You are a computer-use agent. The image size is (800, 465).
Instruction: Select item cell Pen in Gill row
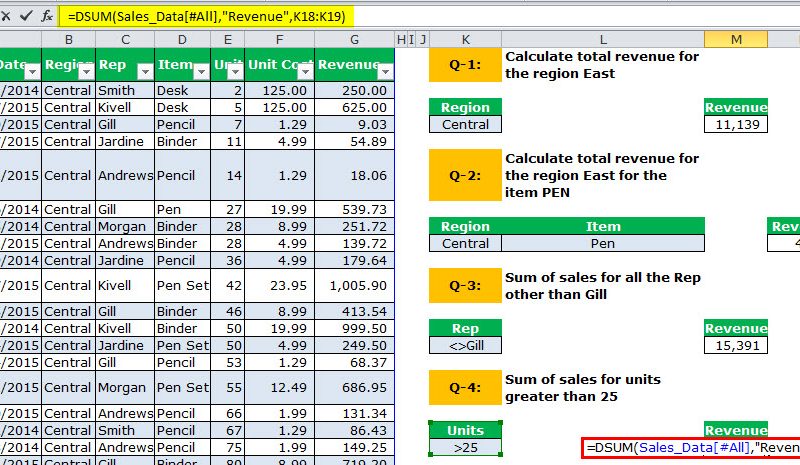click(x=182, y=209)
